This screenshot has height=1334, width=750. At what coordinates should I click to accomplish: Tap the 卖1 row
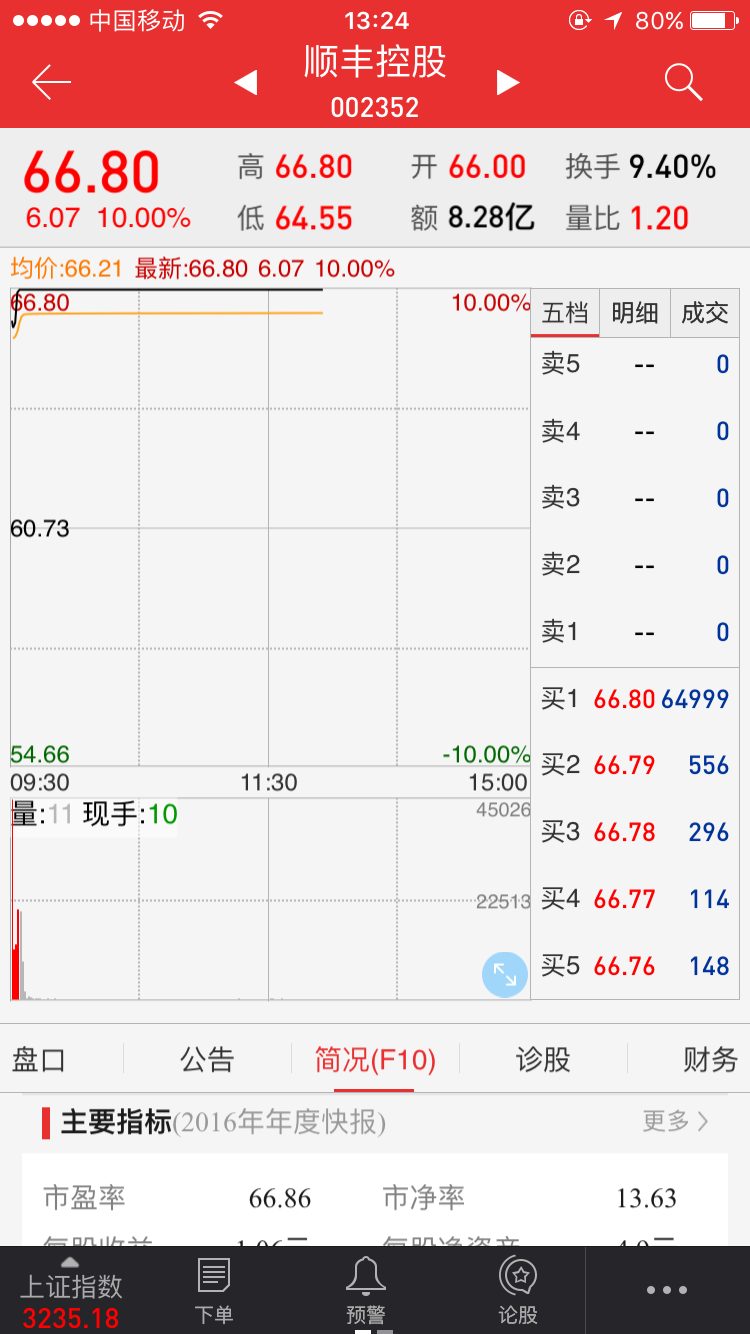[x=635, y=632]
